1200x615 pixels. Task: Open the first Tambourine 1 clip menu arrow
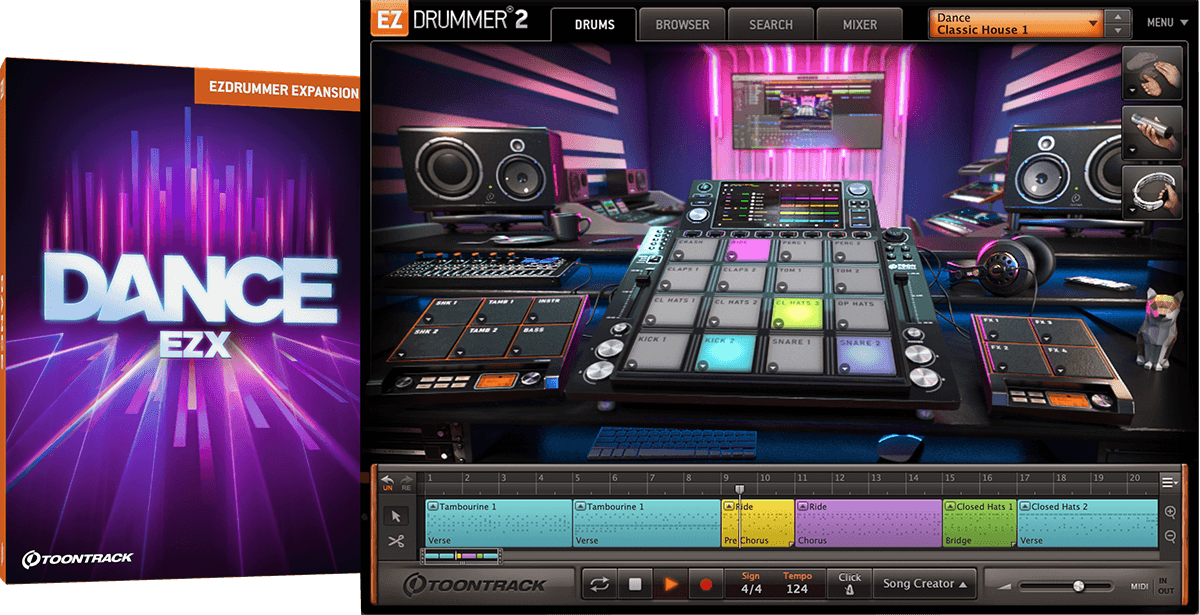pyautogui.click(x=433, y=507)
